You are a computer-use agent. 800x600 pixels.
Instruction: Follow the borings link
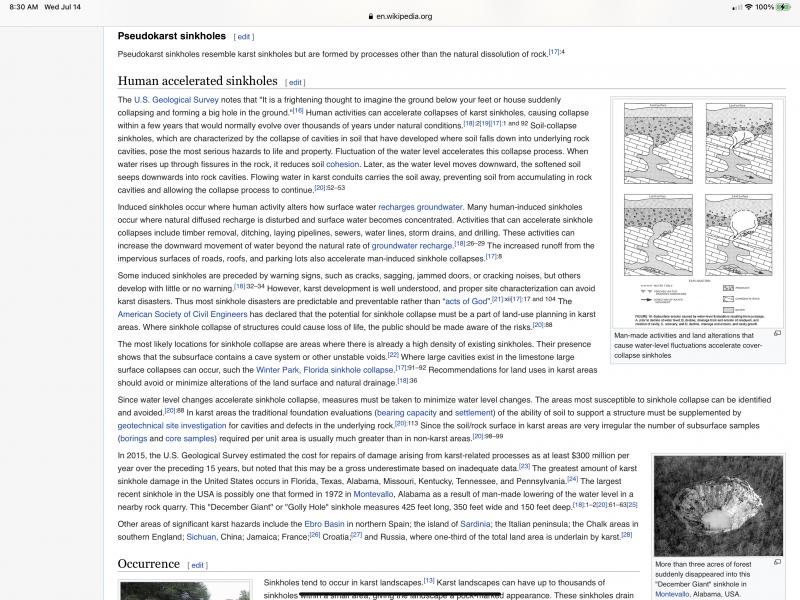134,438
